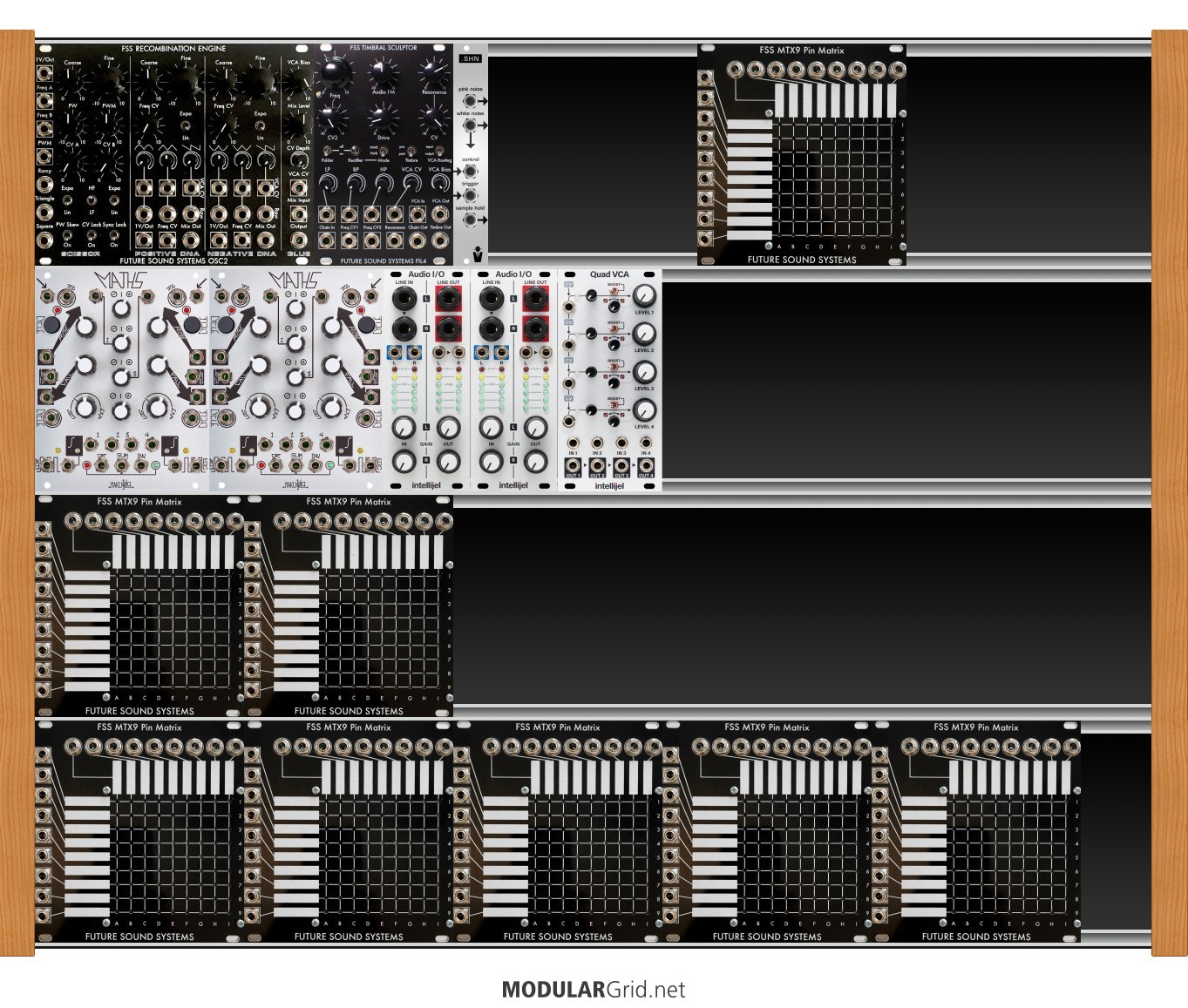Click the Positive DNA Mix Out jack
Screen dimensions: 1188x1008
click(x=191, y=239)
